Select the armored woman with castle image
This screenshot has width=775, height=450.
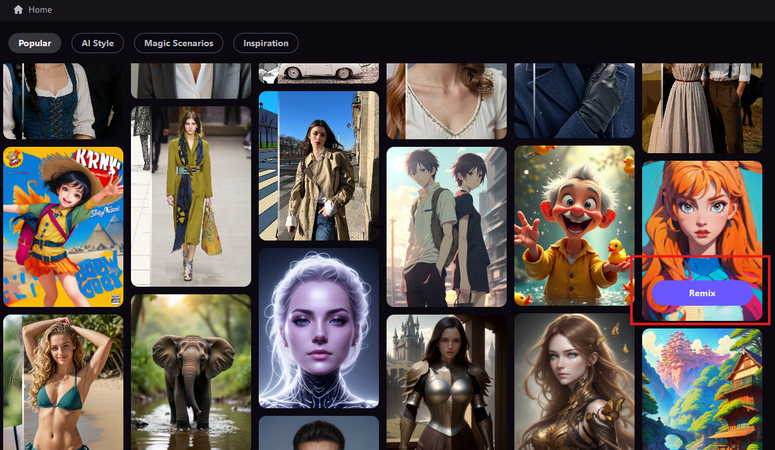tap(446, 382)
